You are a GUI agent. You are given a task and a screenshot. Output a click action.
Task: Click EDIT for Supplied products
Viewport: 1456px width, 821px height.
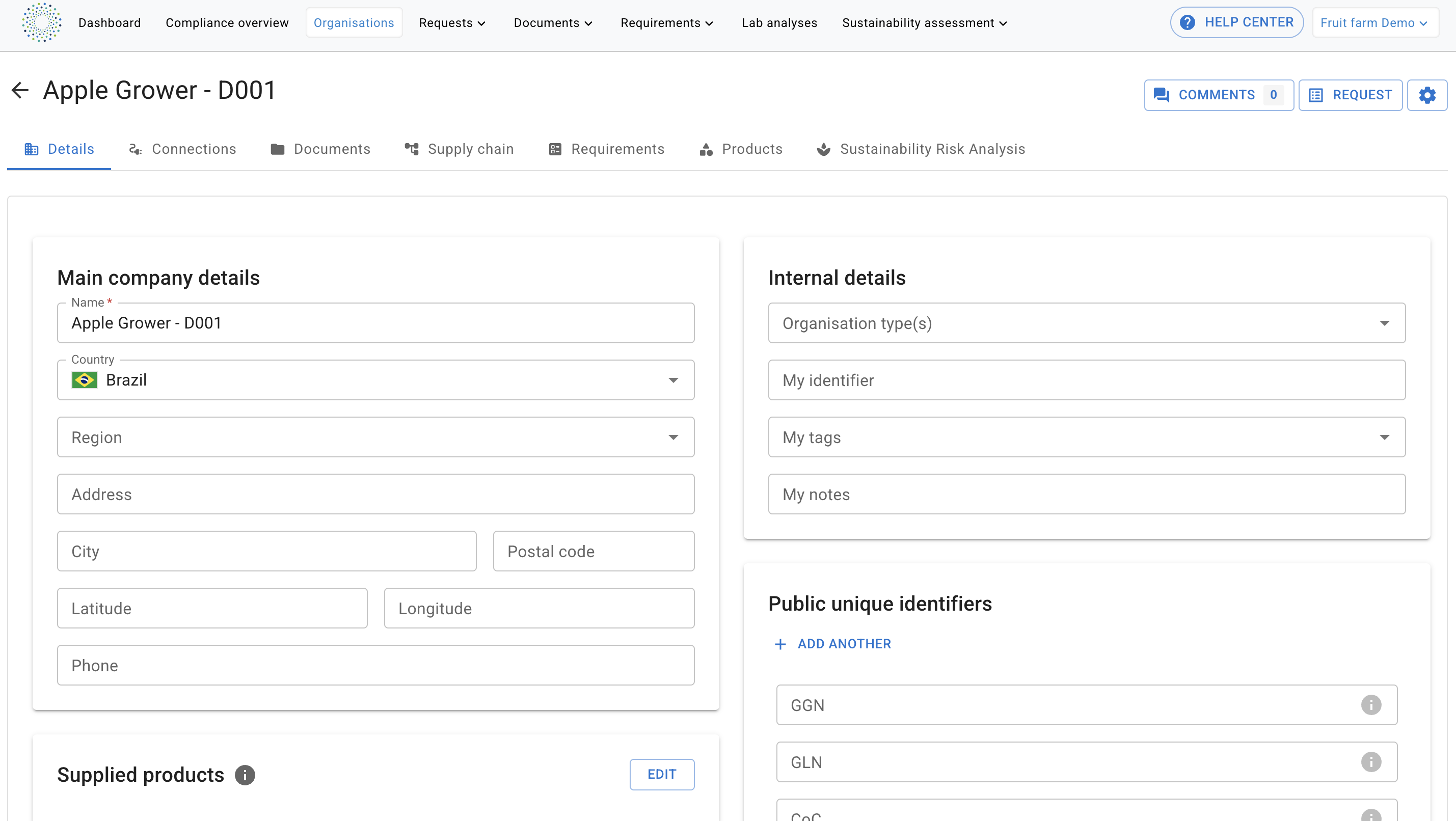point(662,774)
